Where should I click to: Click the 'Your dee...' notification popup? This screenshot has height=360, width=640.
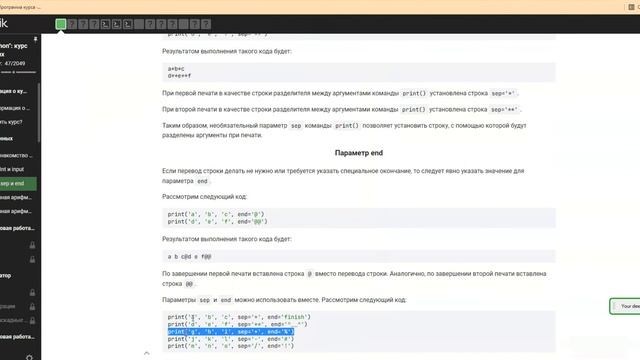point(625,306)
